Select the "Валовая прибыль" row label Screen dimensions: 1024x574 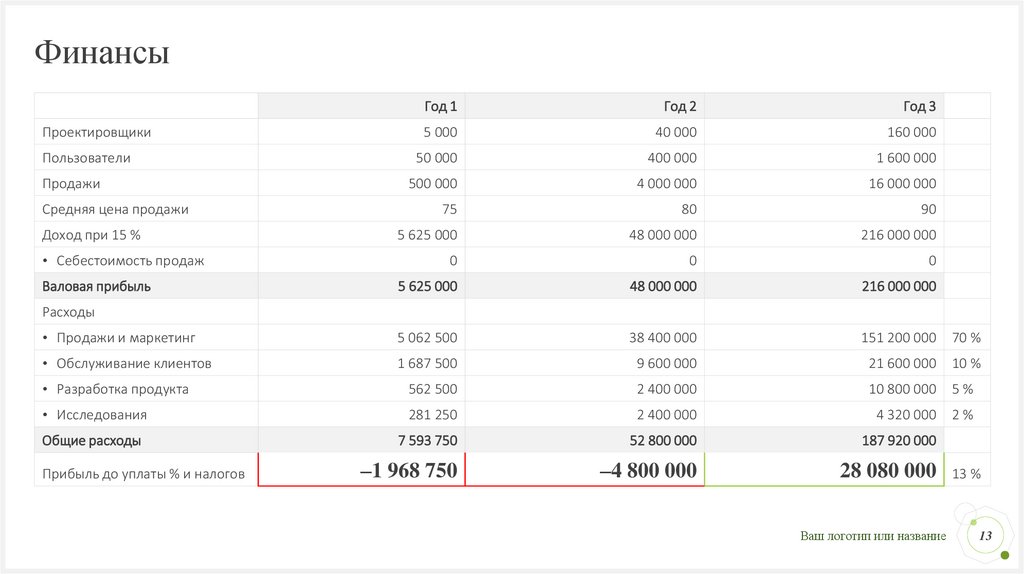[x=96, y=286]
